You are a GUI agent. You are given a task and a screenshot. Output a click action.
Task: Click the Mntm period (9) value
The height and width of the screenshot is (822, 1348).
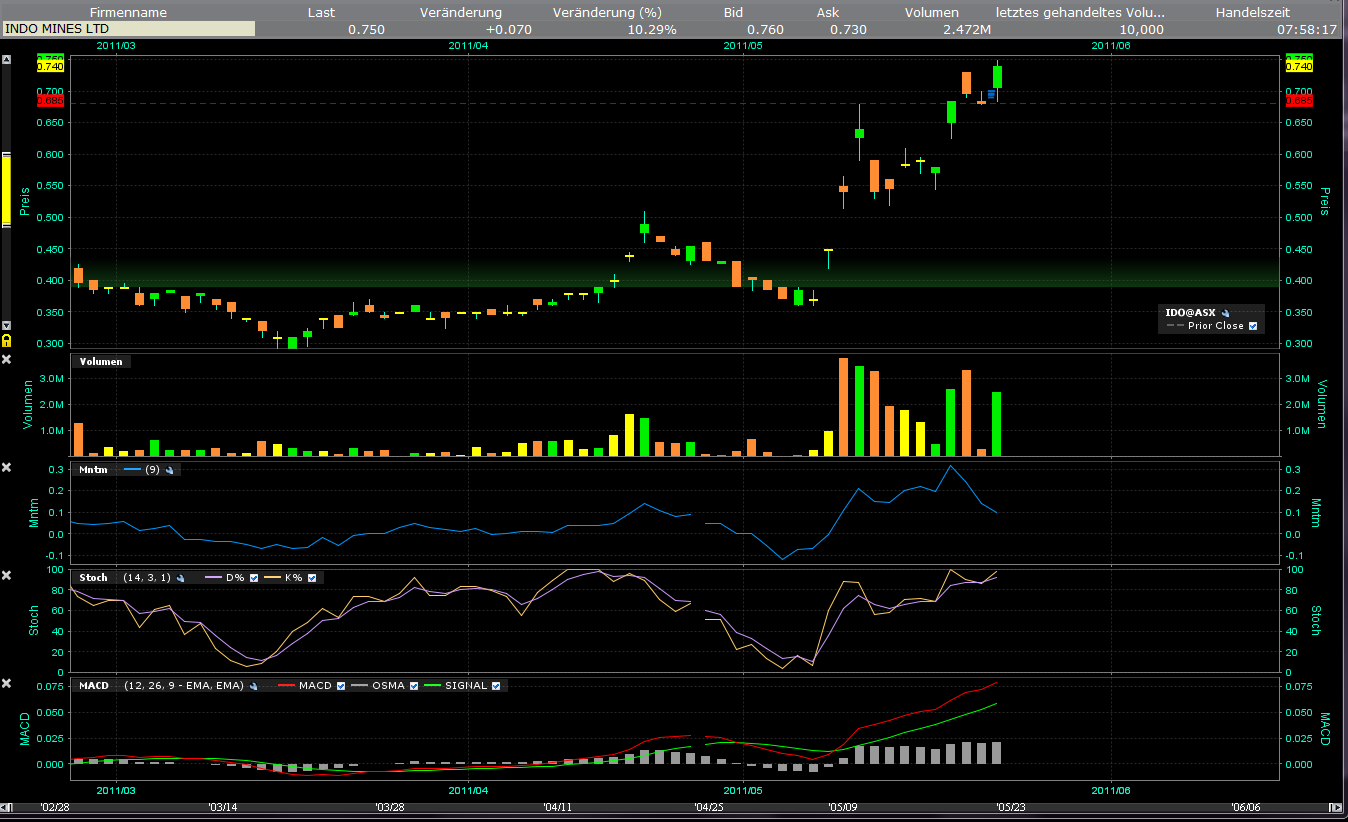pyautogui.click(x=153, y=470)
